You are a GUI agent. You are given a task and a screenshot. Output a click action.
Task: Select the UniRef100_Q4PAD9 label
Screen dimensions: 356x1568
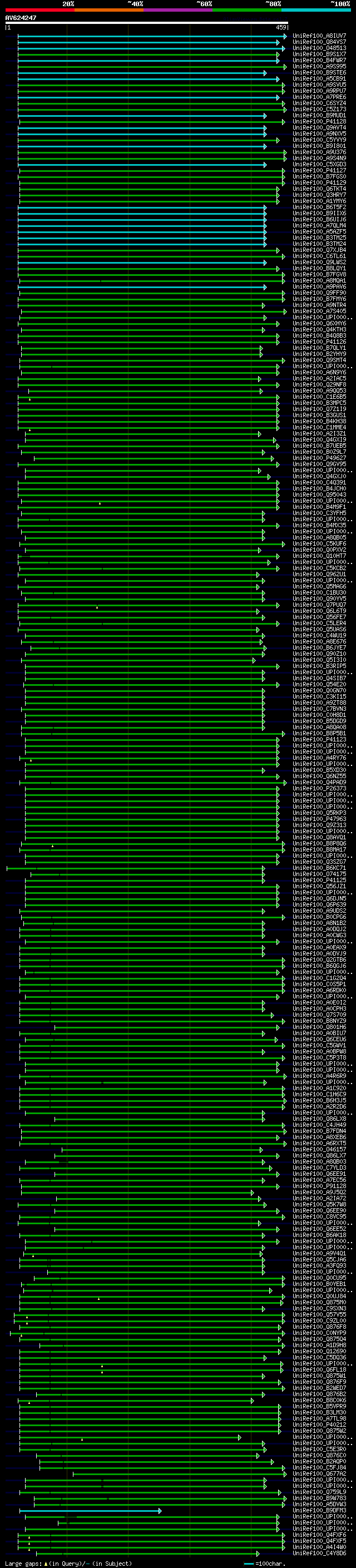319,782
